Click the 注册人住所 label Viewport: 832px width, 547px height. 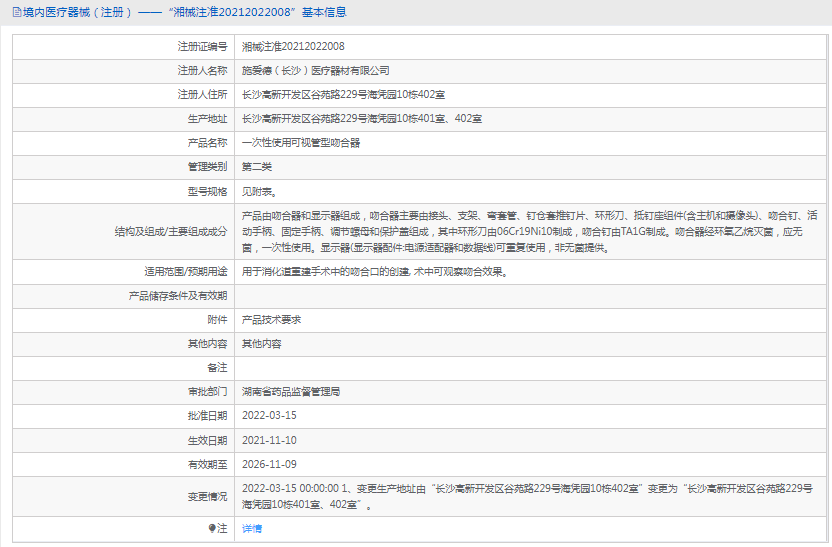pyautogui.click(x=202, y=94)
